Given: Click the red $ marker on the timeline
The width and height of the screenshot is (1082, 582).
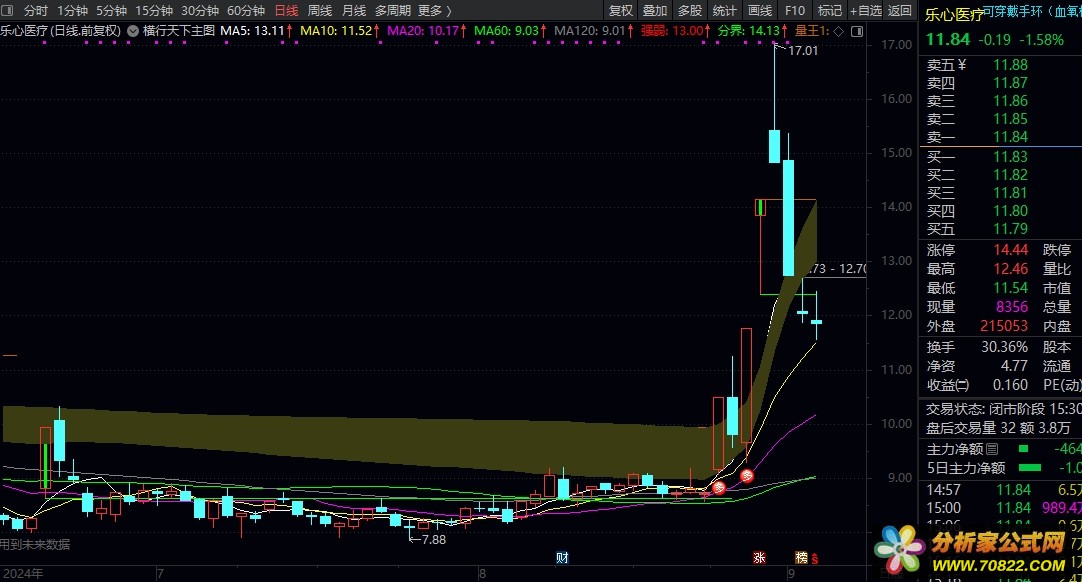Looking at the screenshot, I should (815, 559).
